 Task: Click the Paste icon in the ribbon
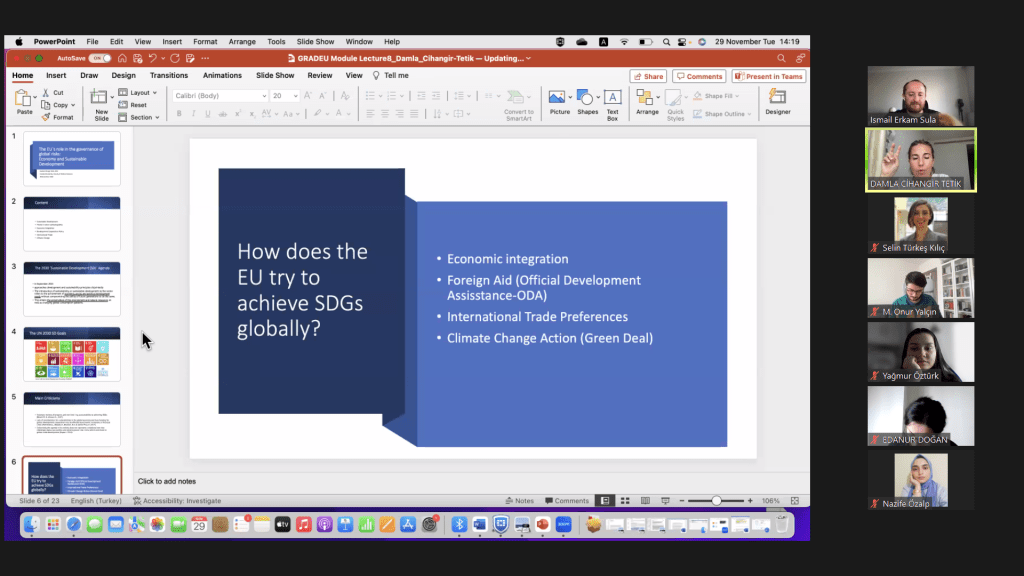click(24, 98)
